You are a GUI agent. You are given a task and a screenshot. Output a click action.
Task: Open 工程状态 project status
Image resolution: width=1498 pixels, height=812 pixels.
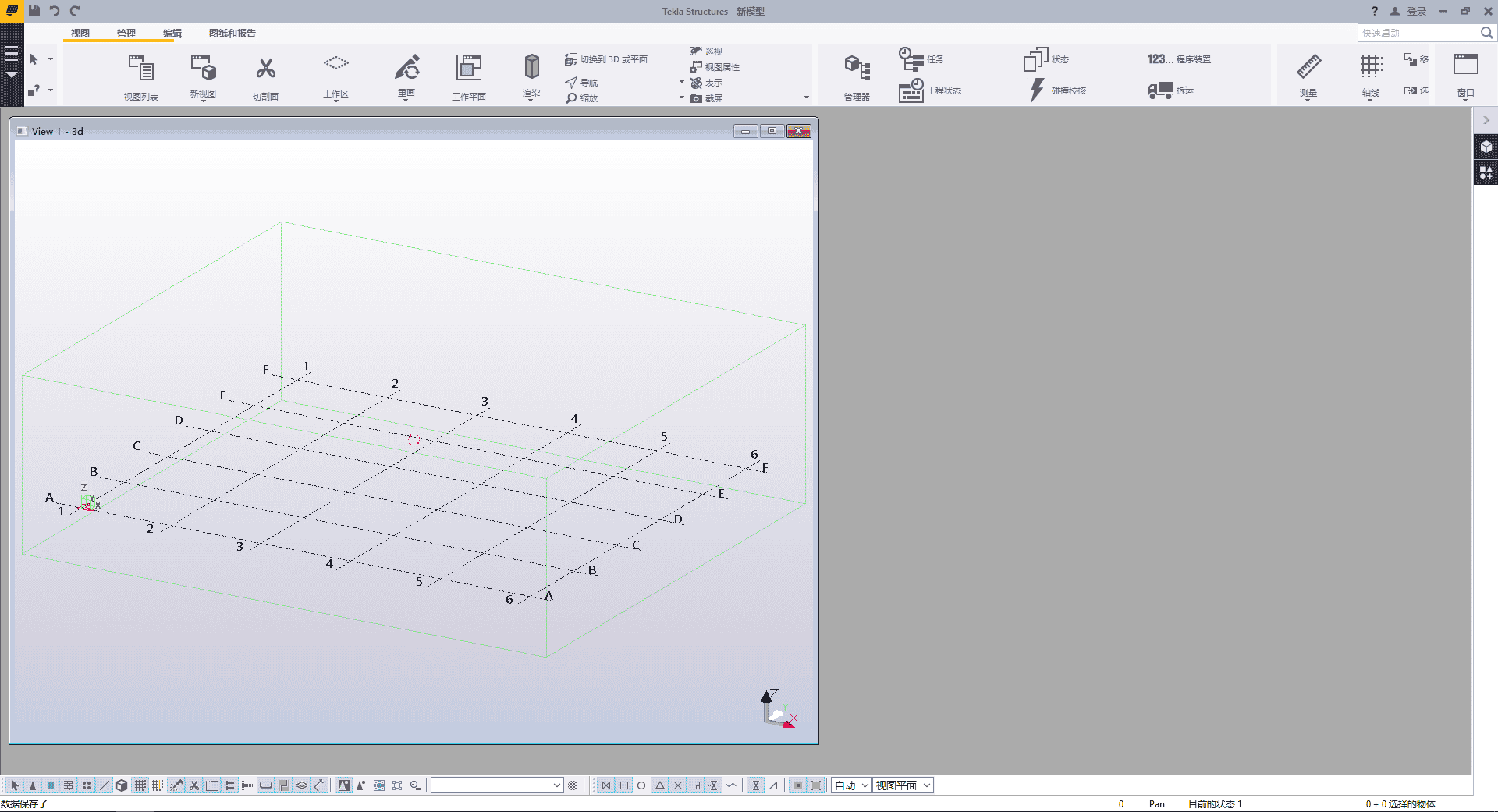tap(930, 90)
